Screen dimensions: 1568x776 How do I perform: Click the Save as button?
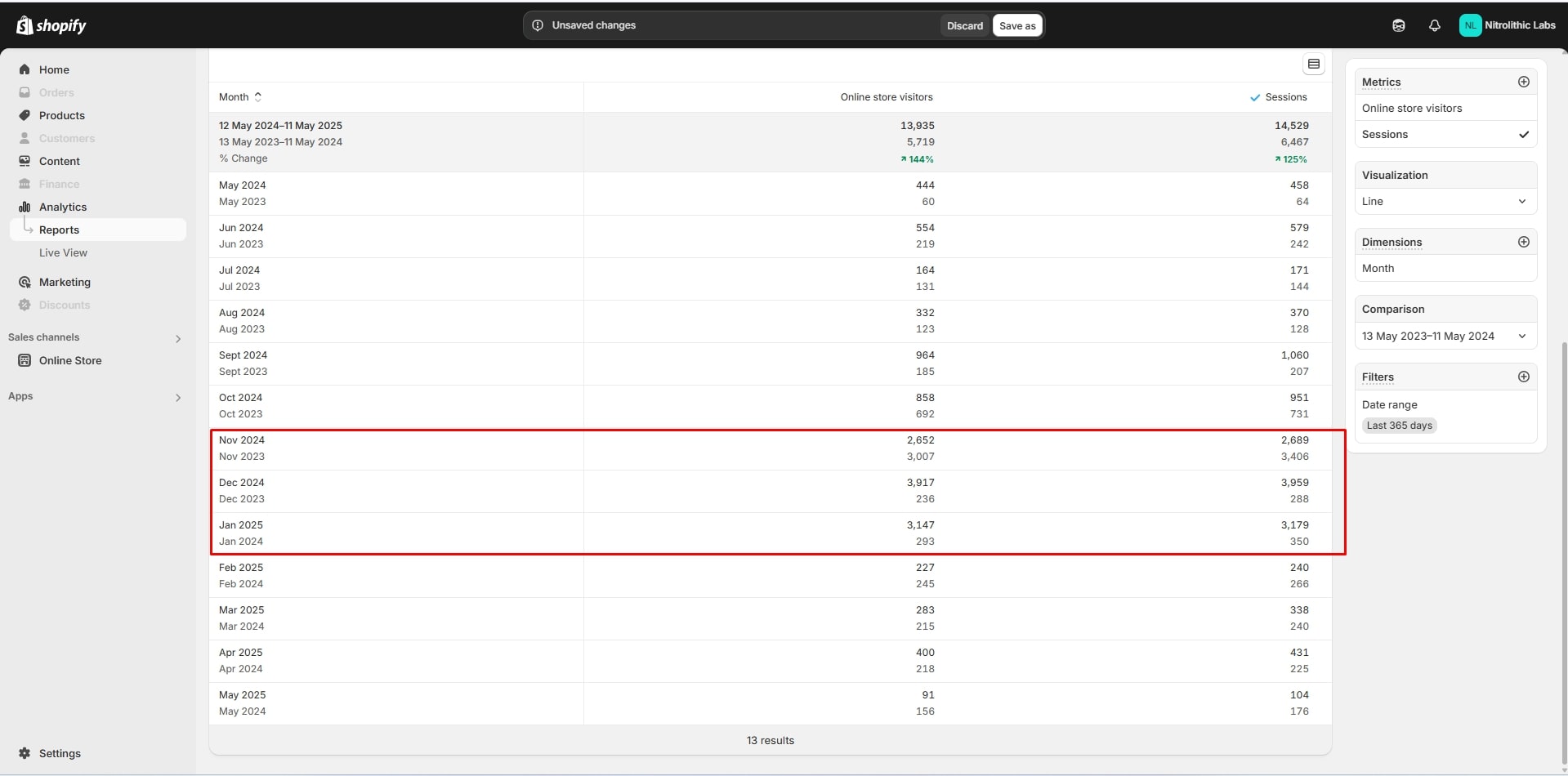1016,25
